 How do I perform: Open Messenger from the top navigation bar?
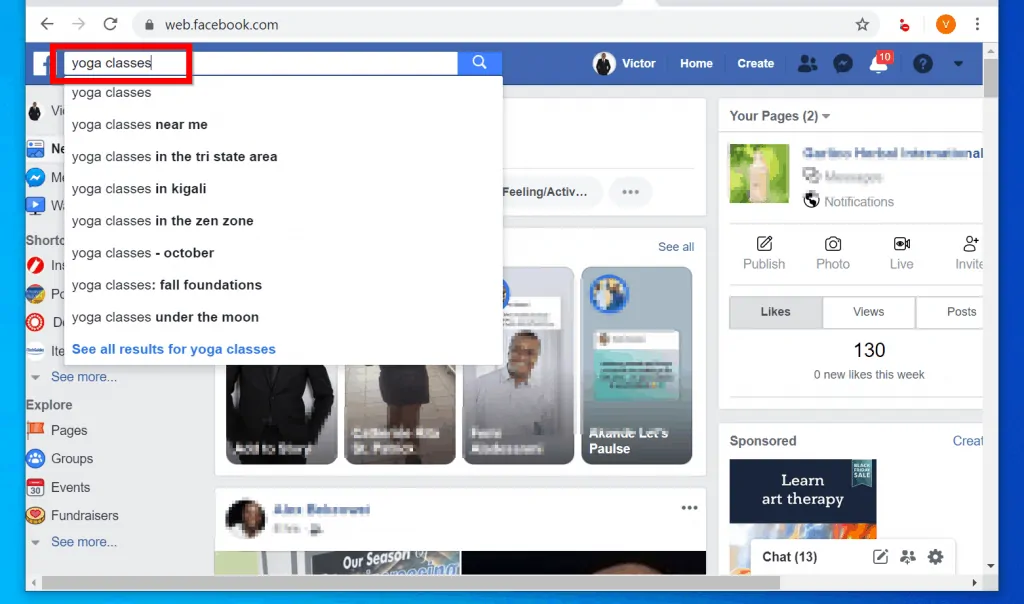(843, 63)
